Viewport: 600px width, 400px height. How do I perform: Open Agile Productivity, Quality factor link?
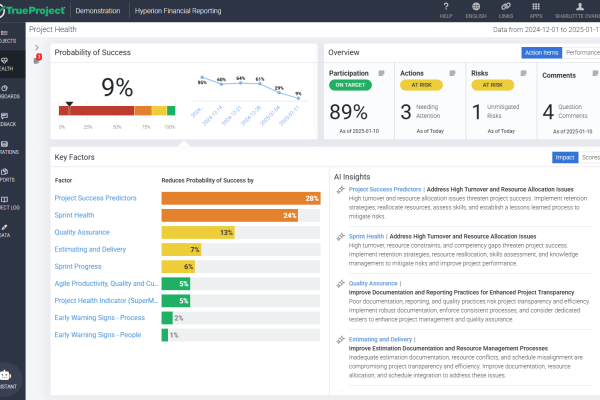coord(106,284)
